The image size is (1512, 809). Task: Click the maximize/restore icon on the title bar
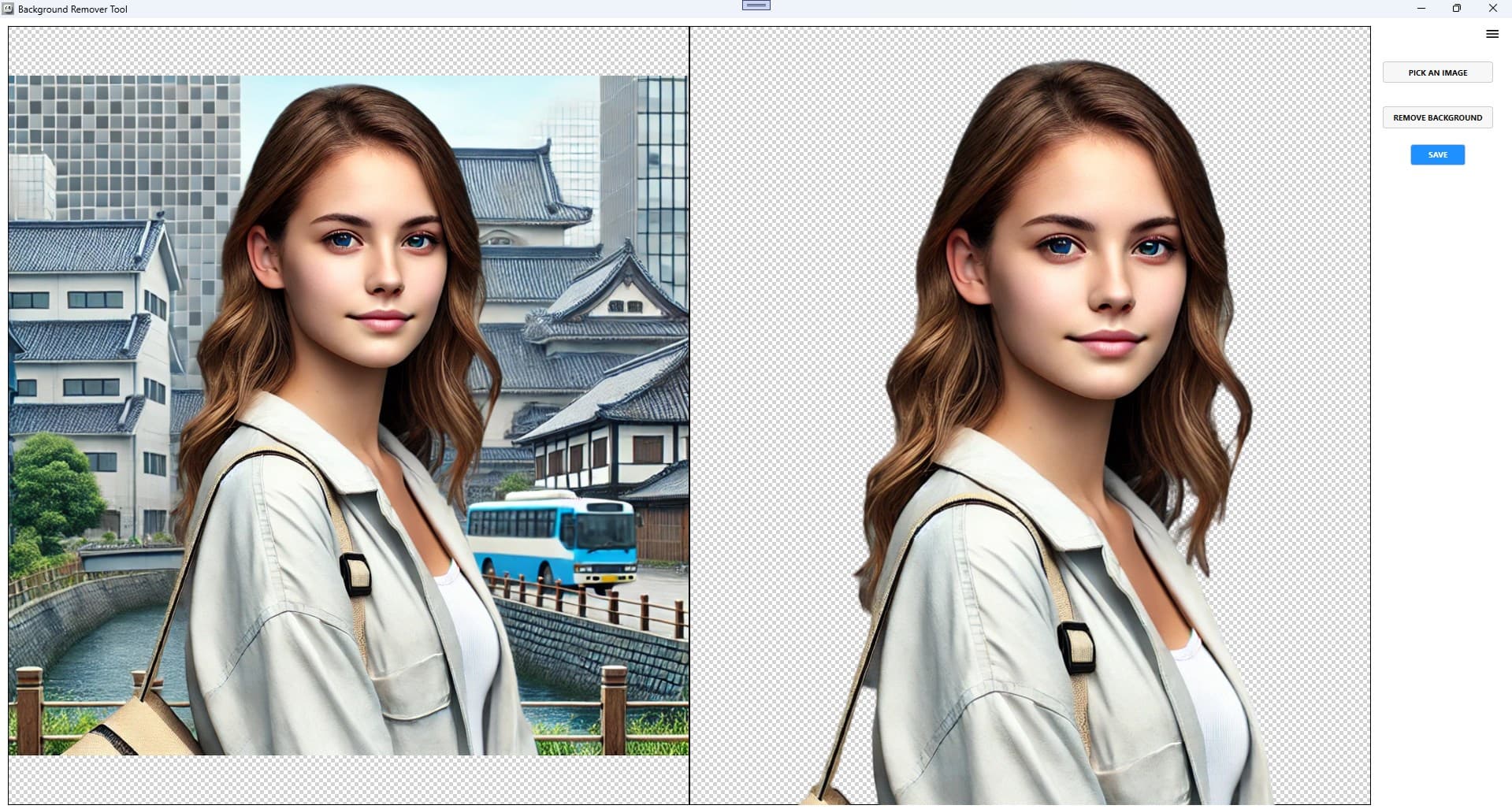[1457, 9]
